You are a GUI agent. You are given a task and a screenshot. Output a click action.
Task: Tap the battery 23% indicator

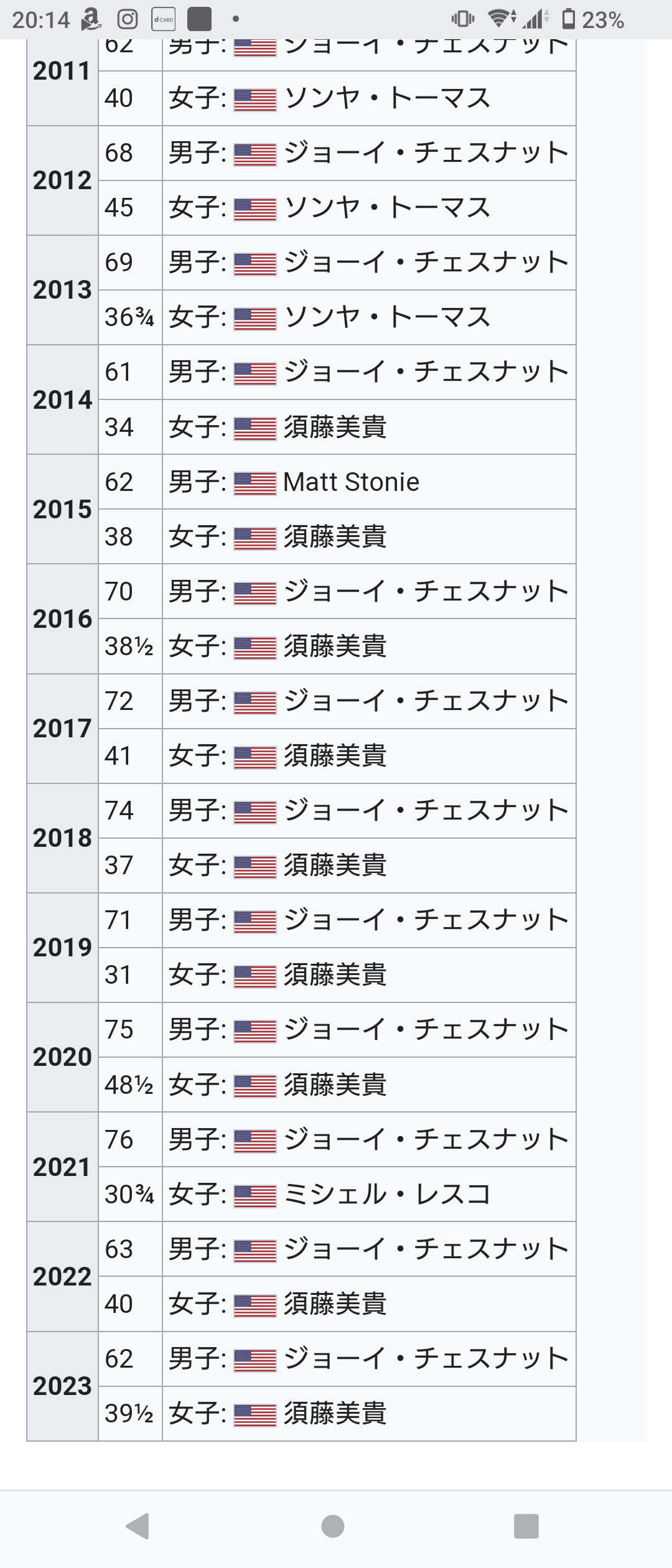click(592, 20)
